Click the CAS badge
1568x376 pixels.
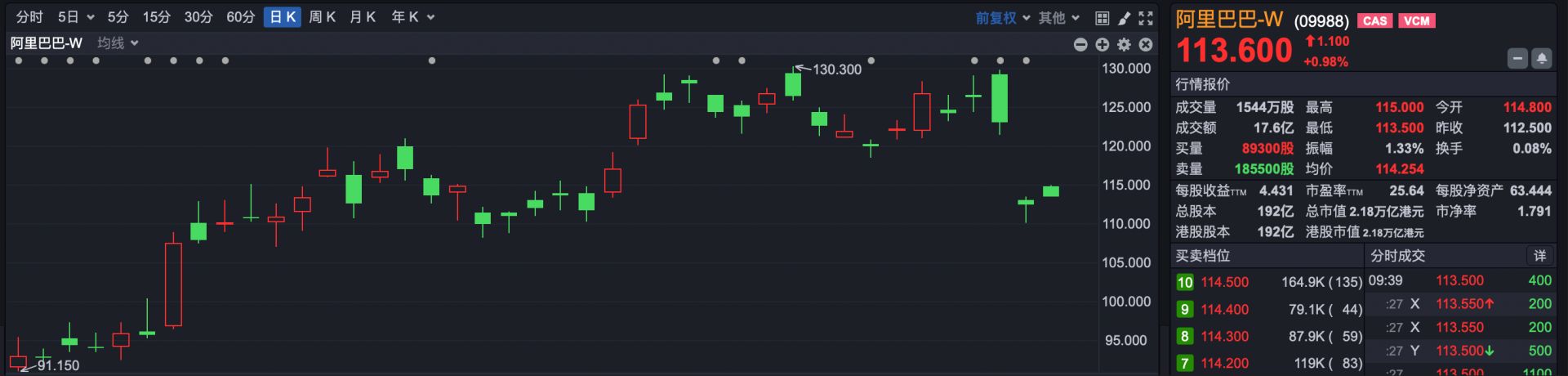(1375, 21)
